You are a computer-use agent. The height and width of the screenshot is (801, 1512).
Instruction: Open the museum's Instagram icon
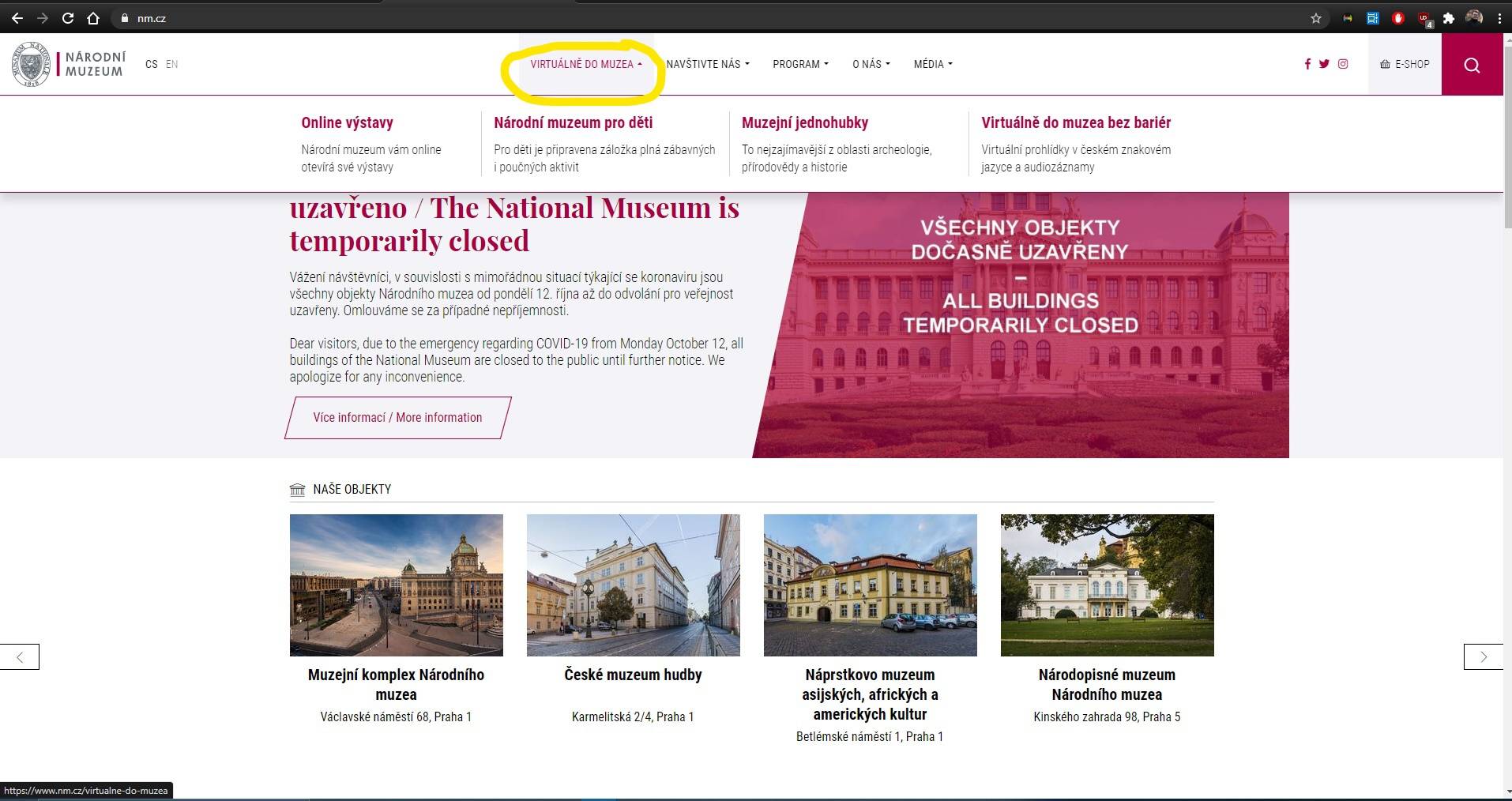(1343, 64)
